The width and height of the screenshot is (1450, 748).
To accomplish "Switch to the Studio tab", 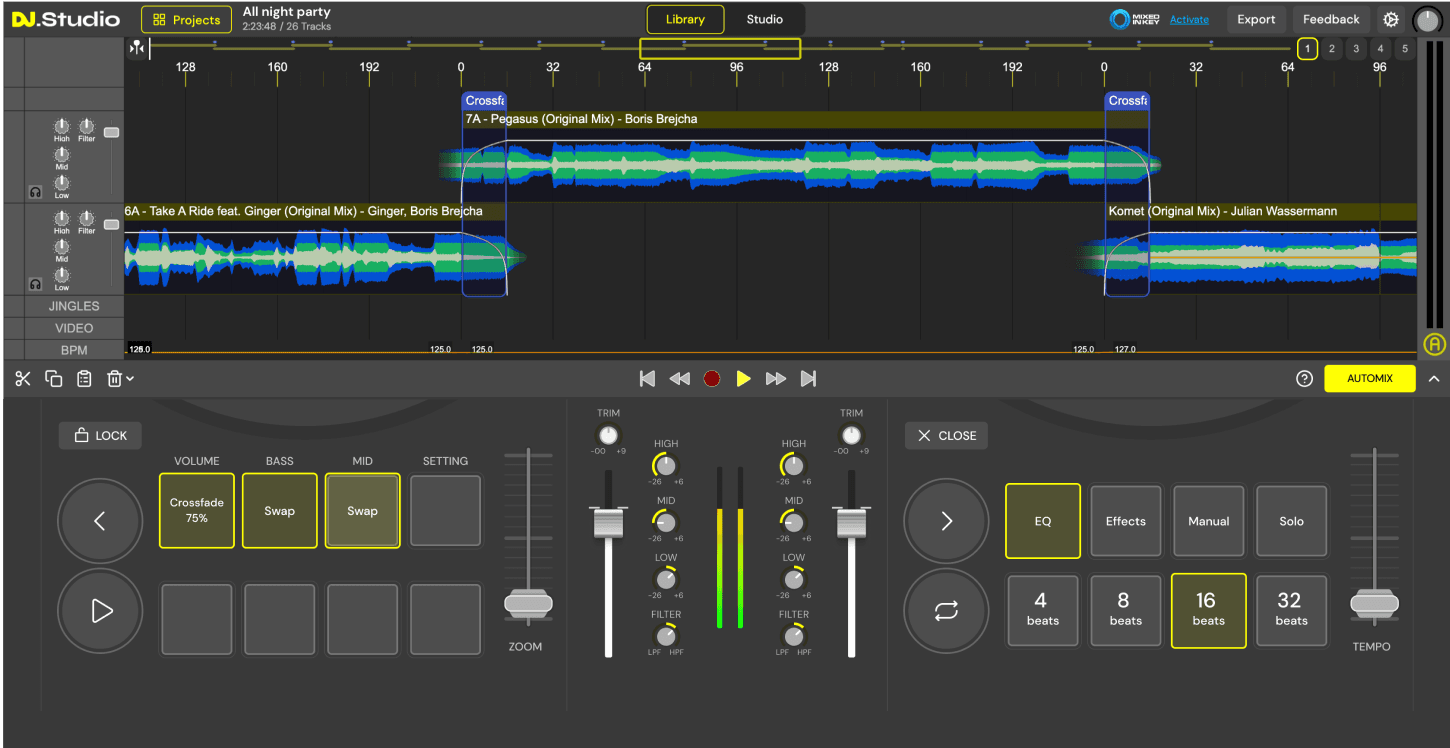I will point(765,19).
